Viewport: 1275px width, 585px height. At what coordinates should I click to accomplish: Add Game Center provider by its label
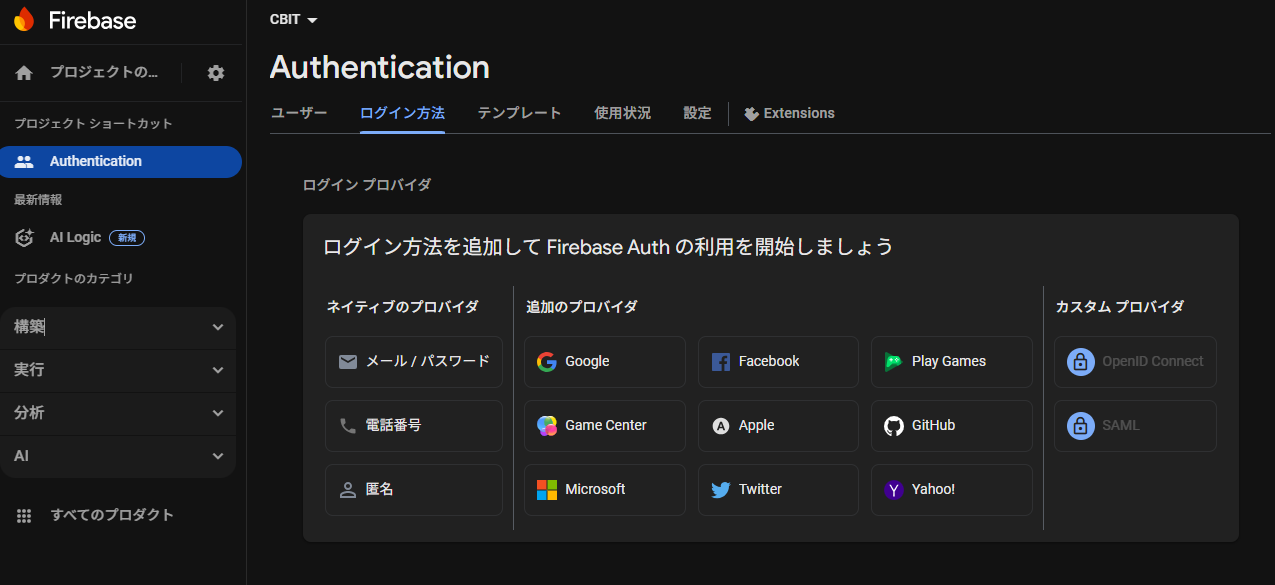click(606, 426)
